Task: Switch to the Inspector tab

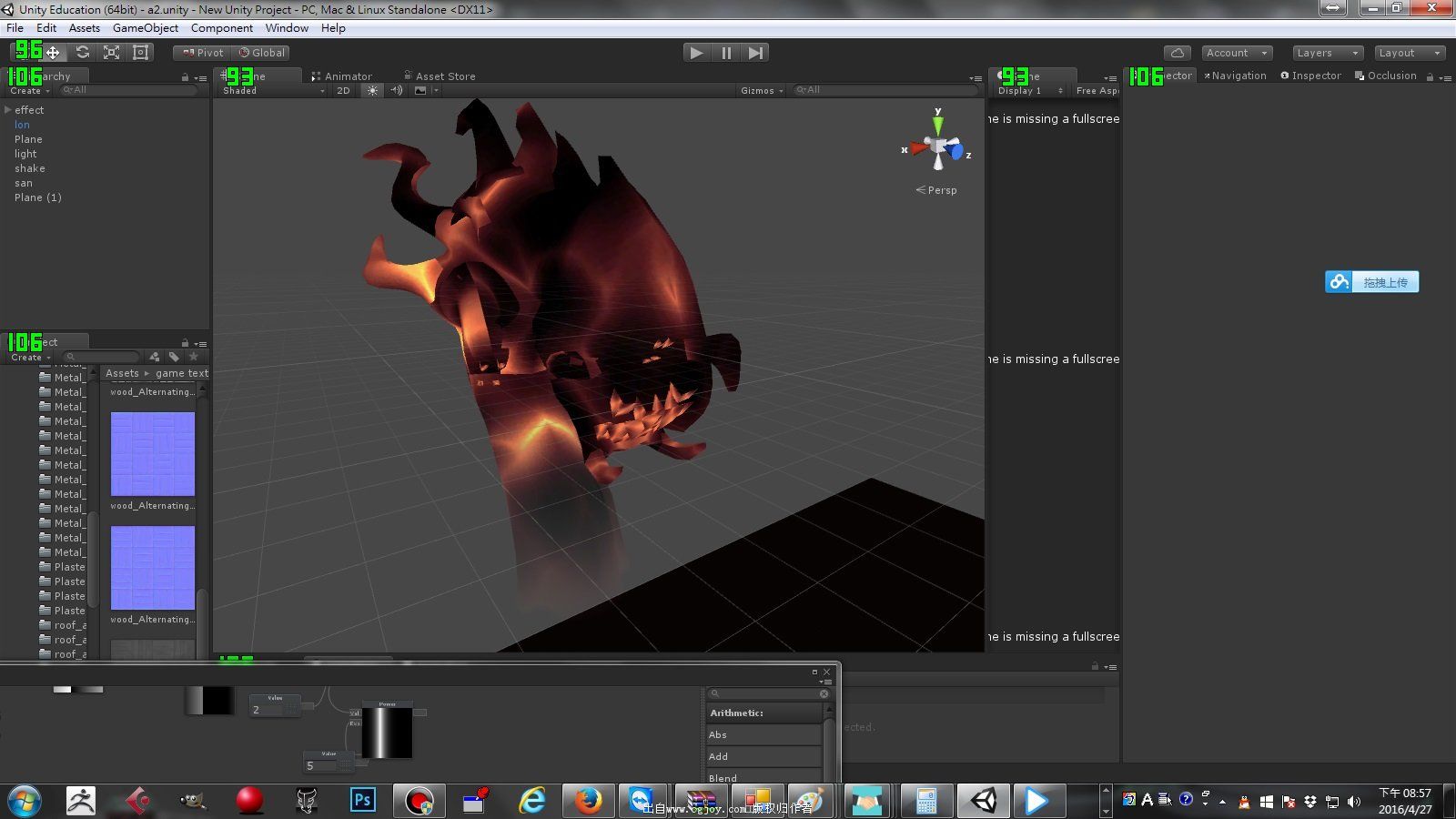Action: coord(1311,76)
